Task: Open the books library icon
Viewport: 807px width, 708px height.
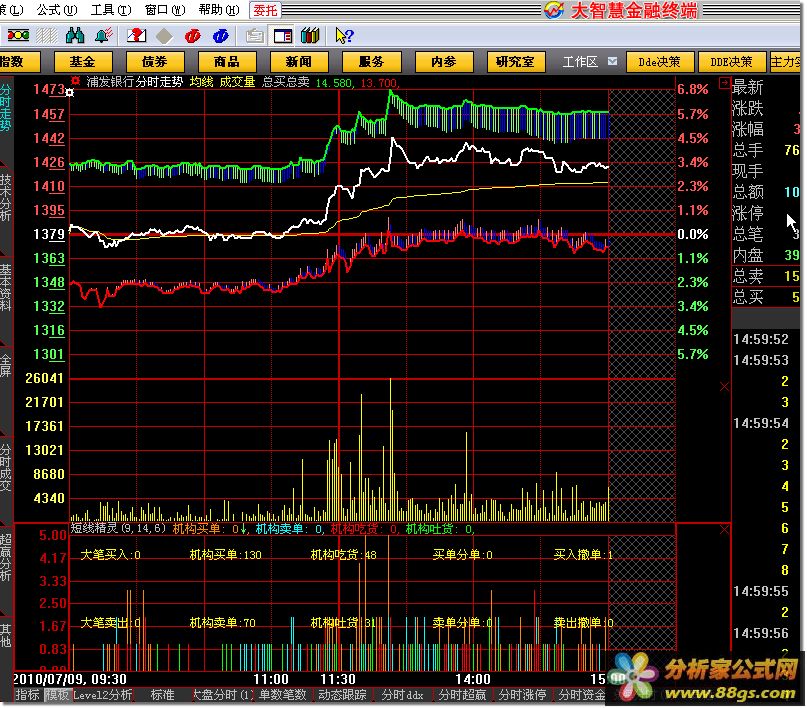Action: click(310, 36)
